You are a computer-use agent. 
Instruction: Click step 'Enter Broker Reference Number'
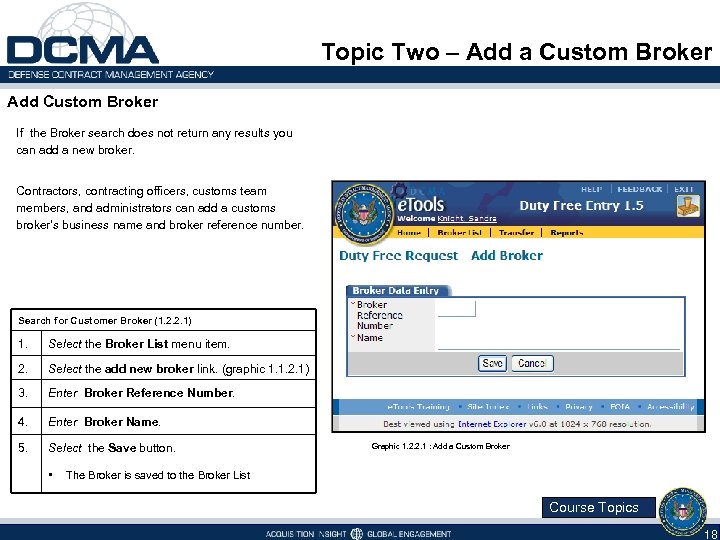(141, 393)
